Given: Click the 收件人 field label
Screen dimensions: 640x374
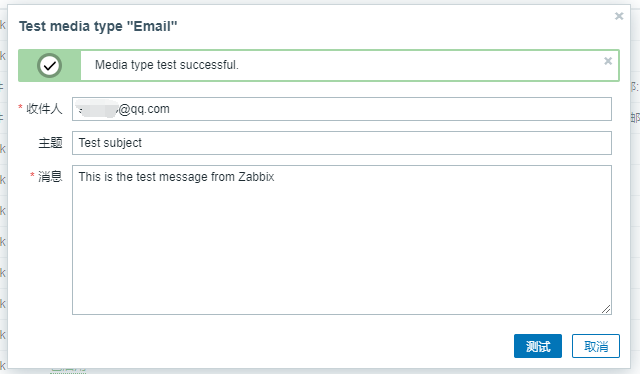Looking at the screenshot, I should (44, 109).
